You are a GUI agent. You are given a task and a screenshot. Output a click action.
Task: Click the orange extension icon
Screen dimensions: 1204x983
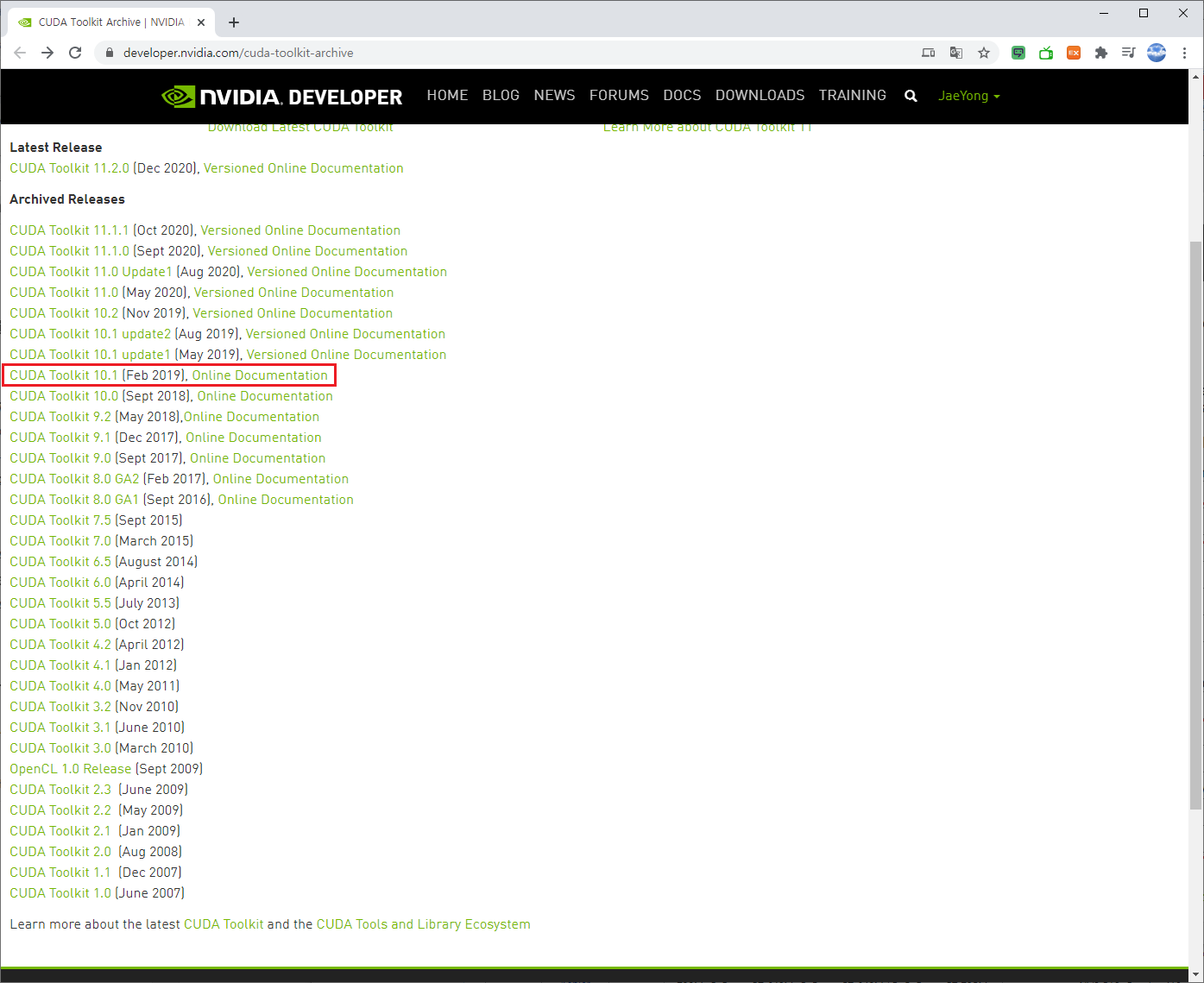(1074, 53)
